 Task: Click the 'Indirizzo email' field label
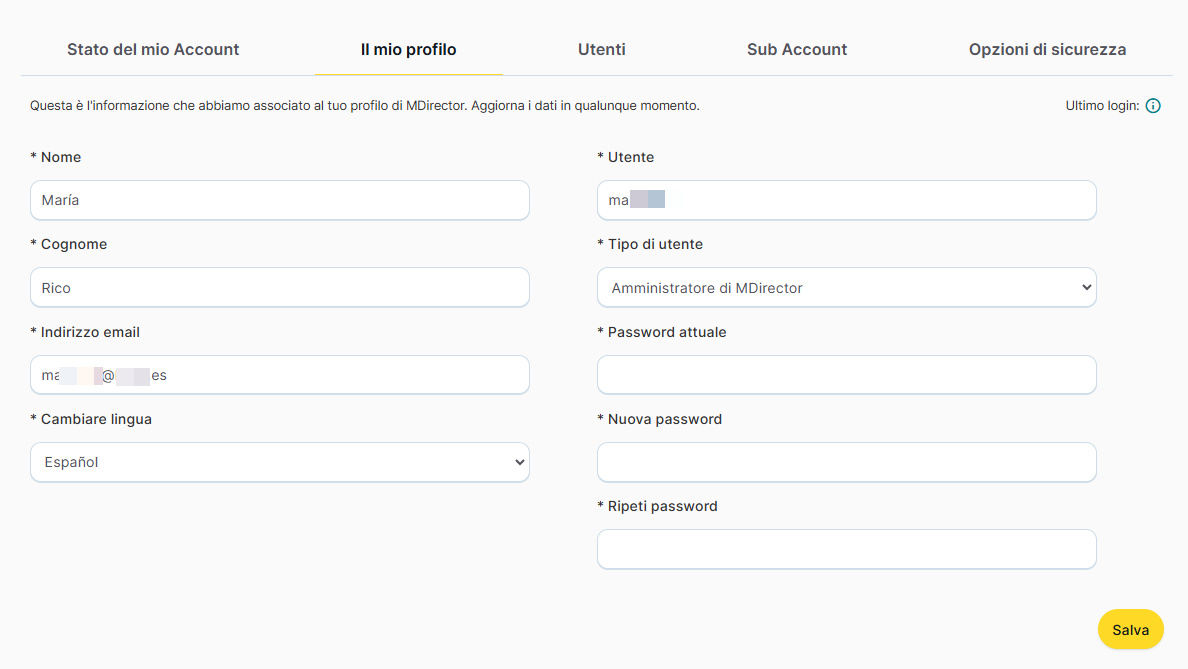coord(90,332)
